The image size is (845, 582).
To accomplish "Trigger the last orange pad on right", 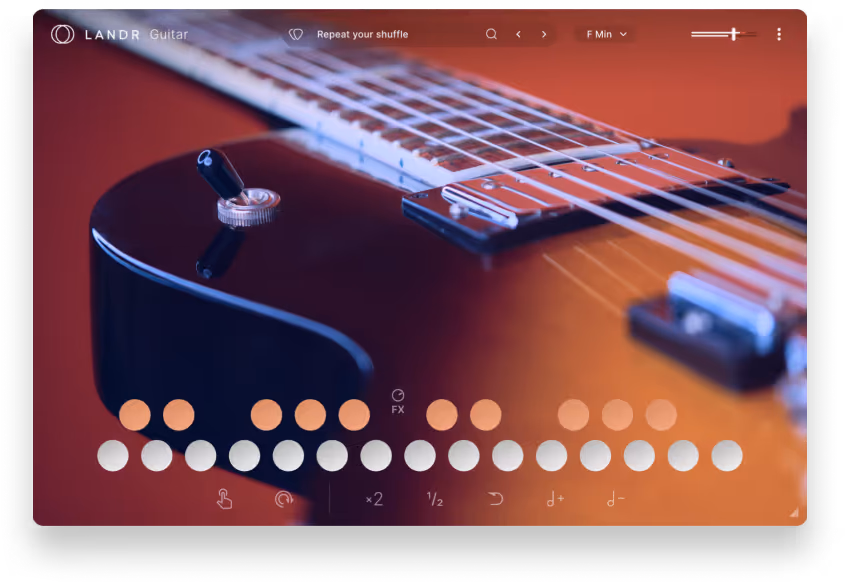I will 661,415.
